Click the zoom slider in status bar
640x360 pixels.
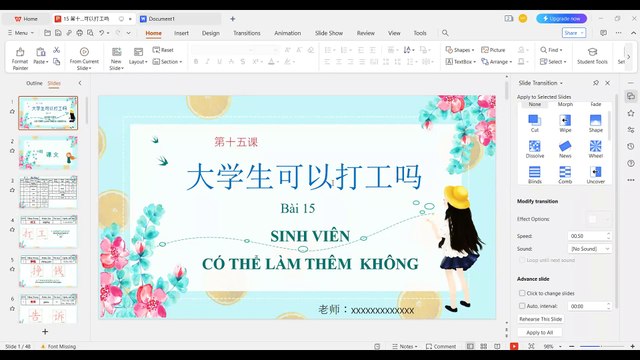pos(602,346)
